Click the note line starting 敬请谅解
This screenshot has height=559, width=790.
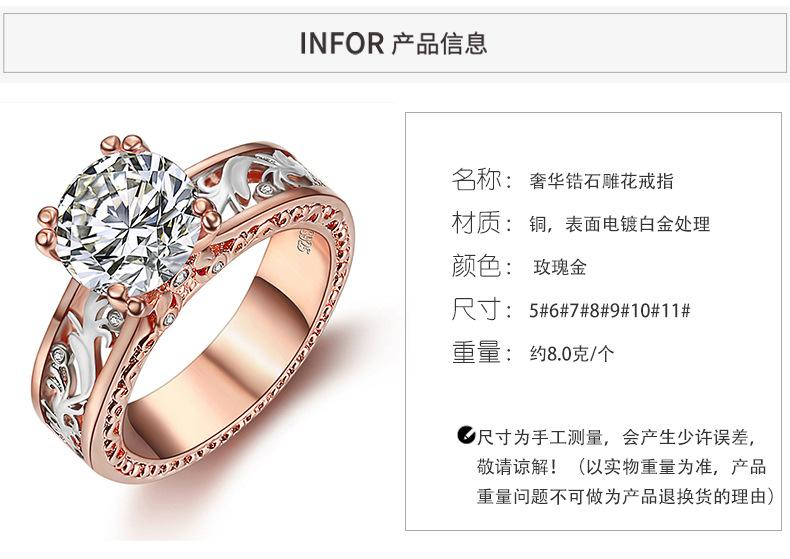(x=621, y=467)
